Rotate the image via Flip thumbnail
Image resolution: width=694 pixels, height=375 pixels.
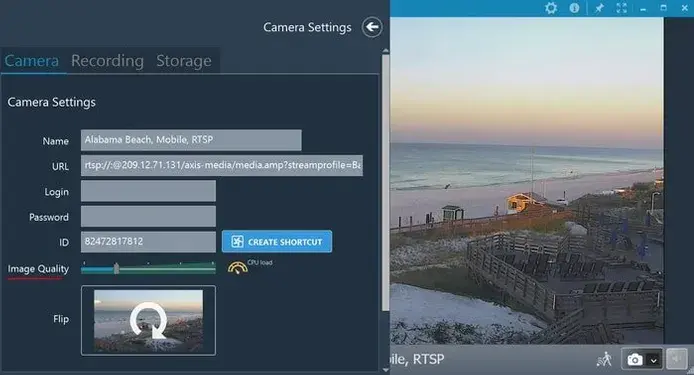click(x=148, y=321)
